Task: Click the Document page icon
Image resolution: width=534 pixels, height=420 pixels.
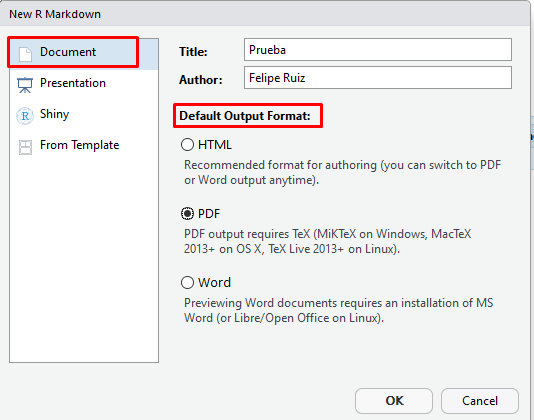Action: click(25, 54)
